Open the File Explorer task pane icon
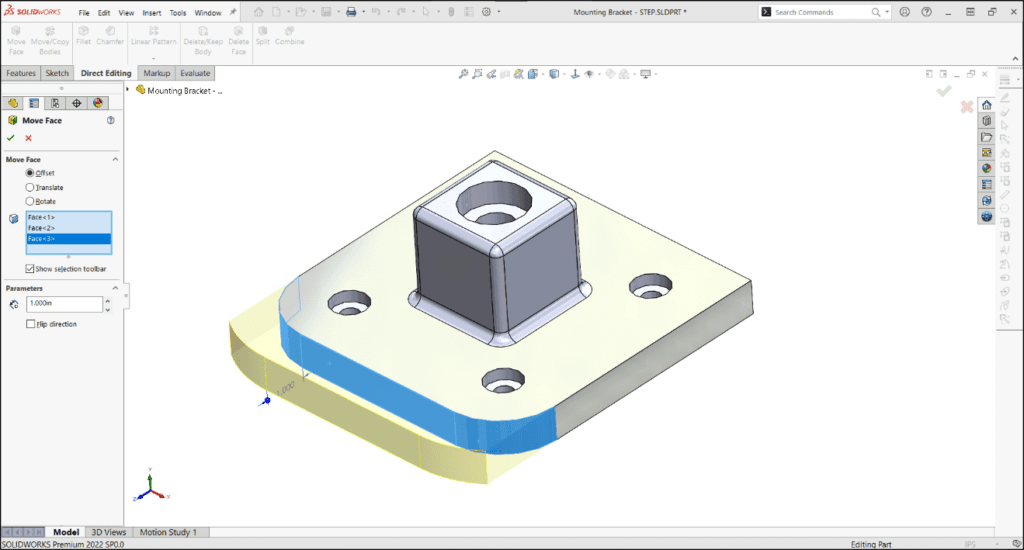Viewport: 1024px width, 550px height. (986, 137)
